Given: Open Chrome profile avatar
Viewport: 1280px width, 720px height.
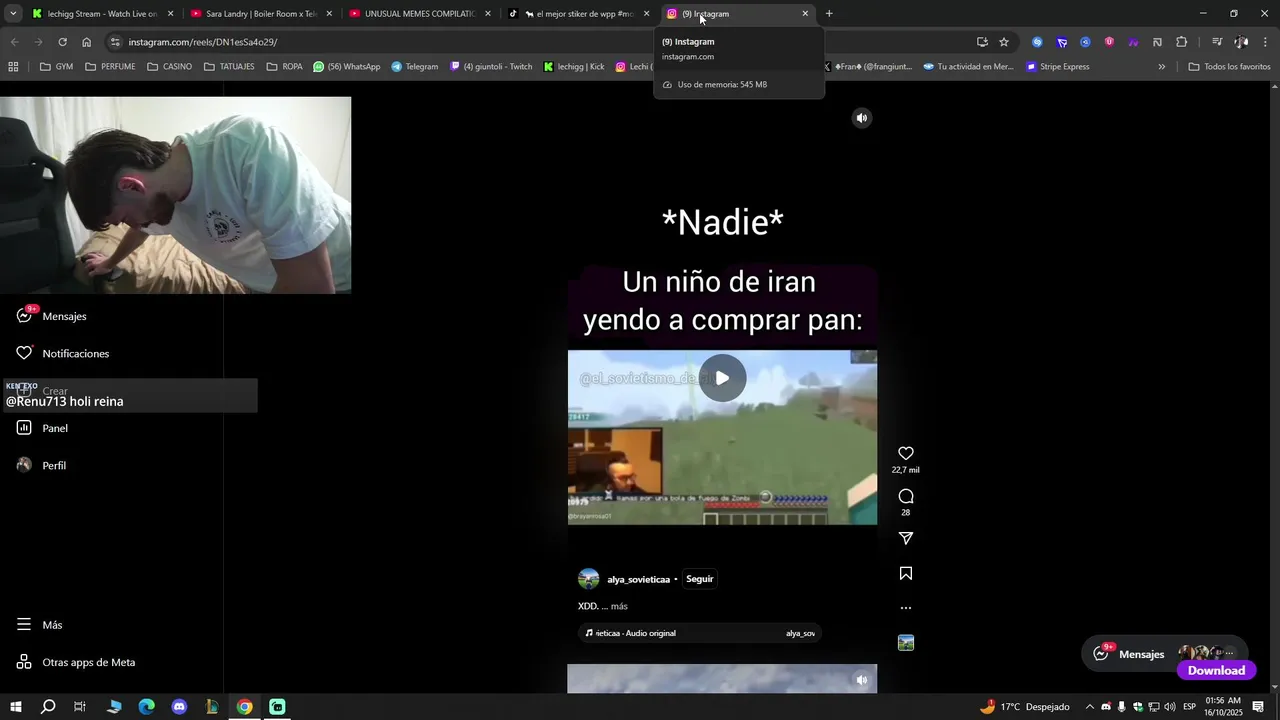Looking at the screenshot, I should pos(1241,42).
